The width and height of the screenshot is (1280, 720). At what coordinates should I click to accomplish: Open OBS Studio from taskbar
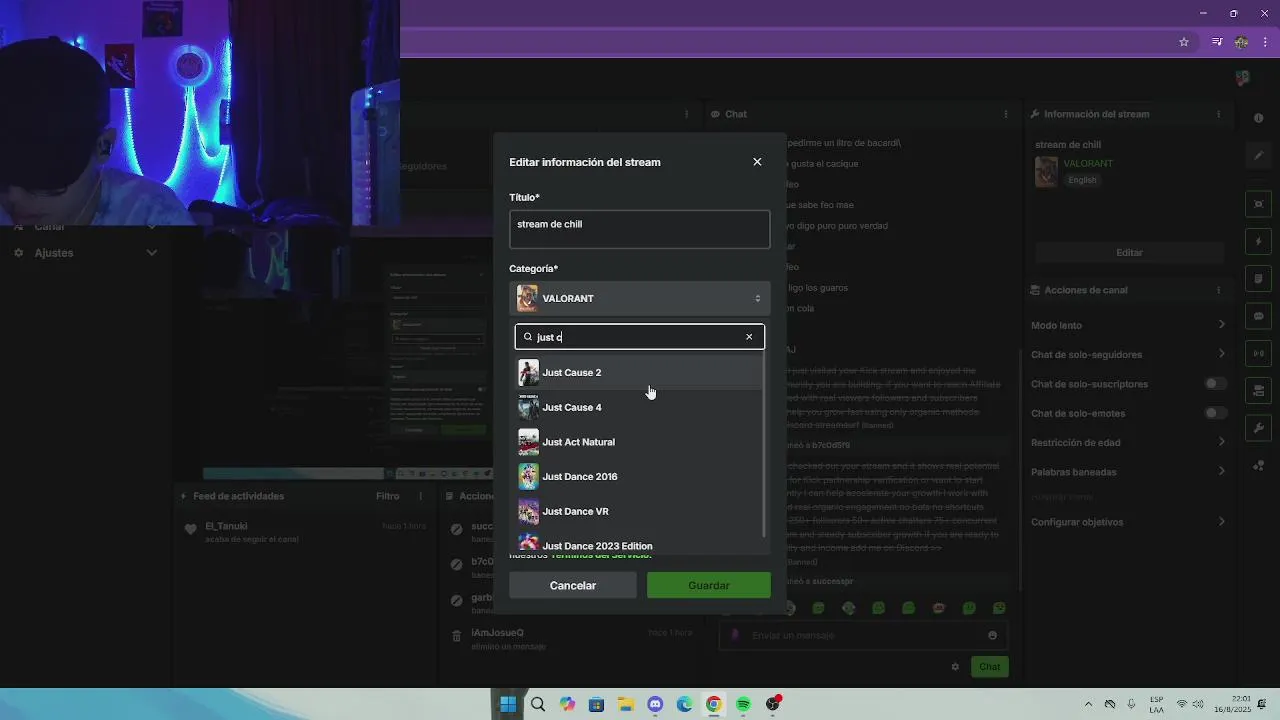point(772,704)
